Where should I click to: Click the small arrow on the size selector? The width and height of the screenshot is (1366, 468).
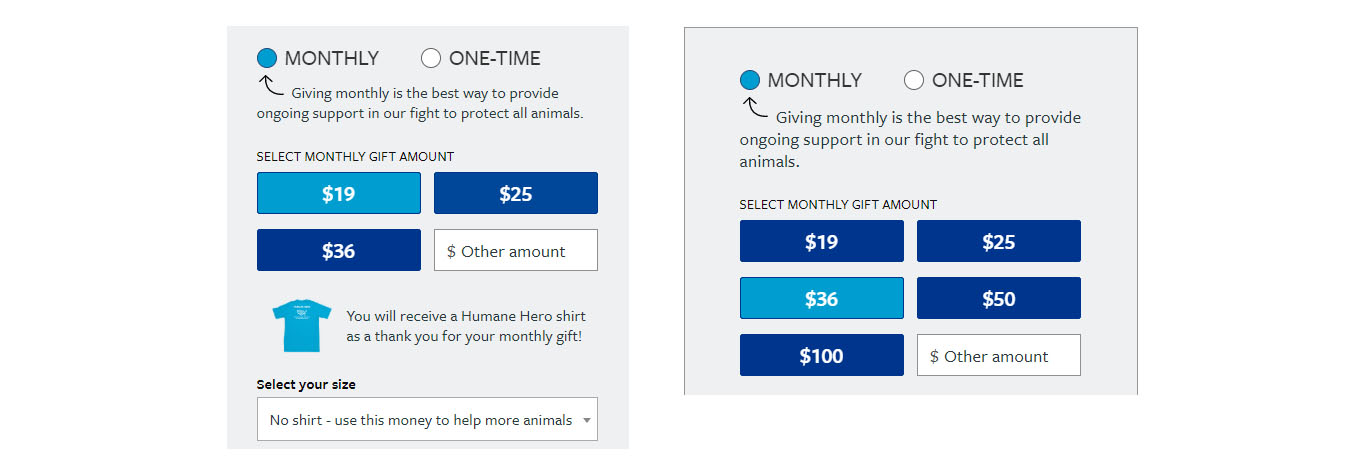[587, 421]
